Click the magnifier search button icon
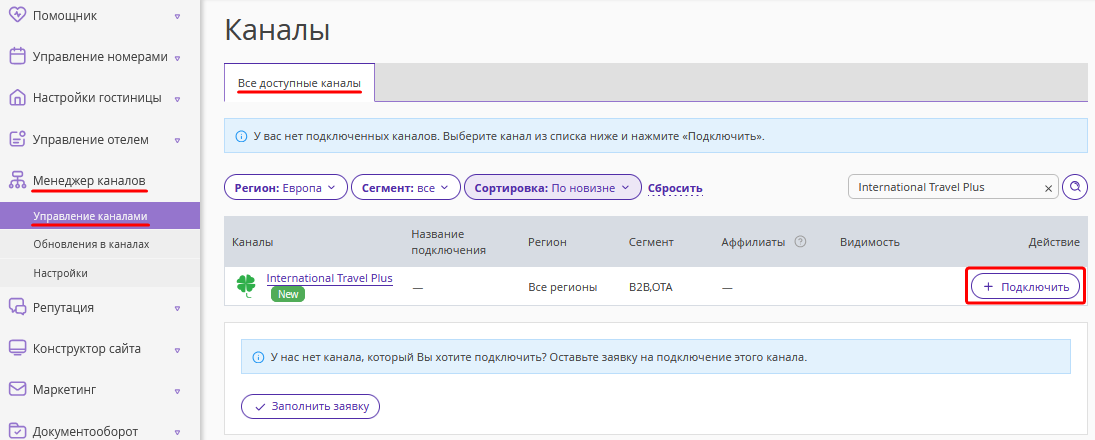This screenshot has width=1095, height=440. coord(1075,187)
